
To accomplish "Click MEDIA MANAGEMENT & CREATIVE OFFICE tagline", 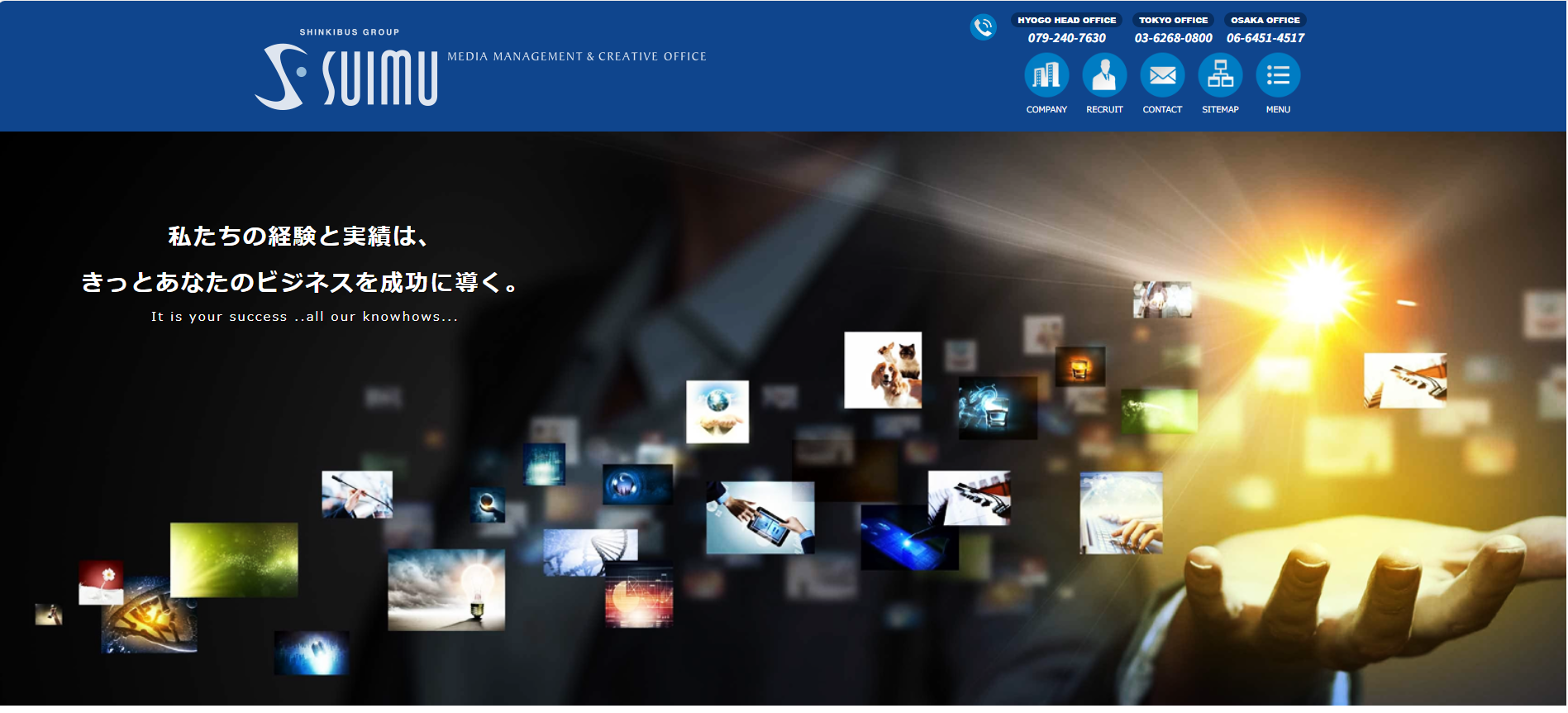I will (x=577, y=56).
